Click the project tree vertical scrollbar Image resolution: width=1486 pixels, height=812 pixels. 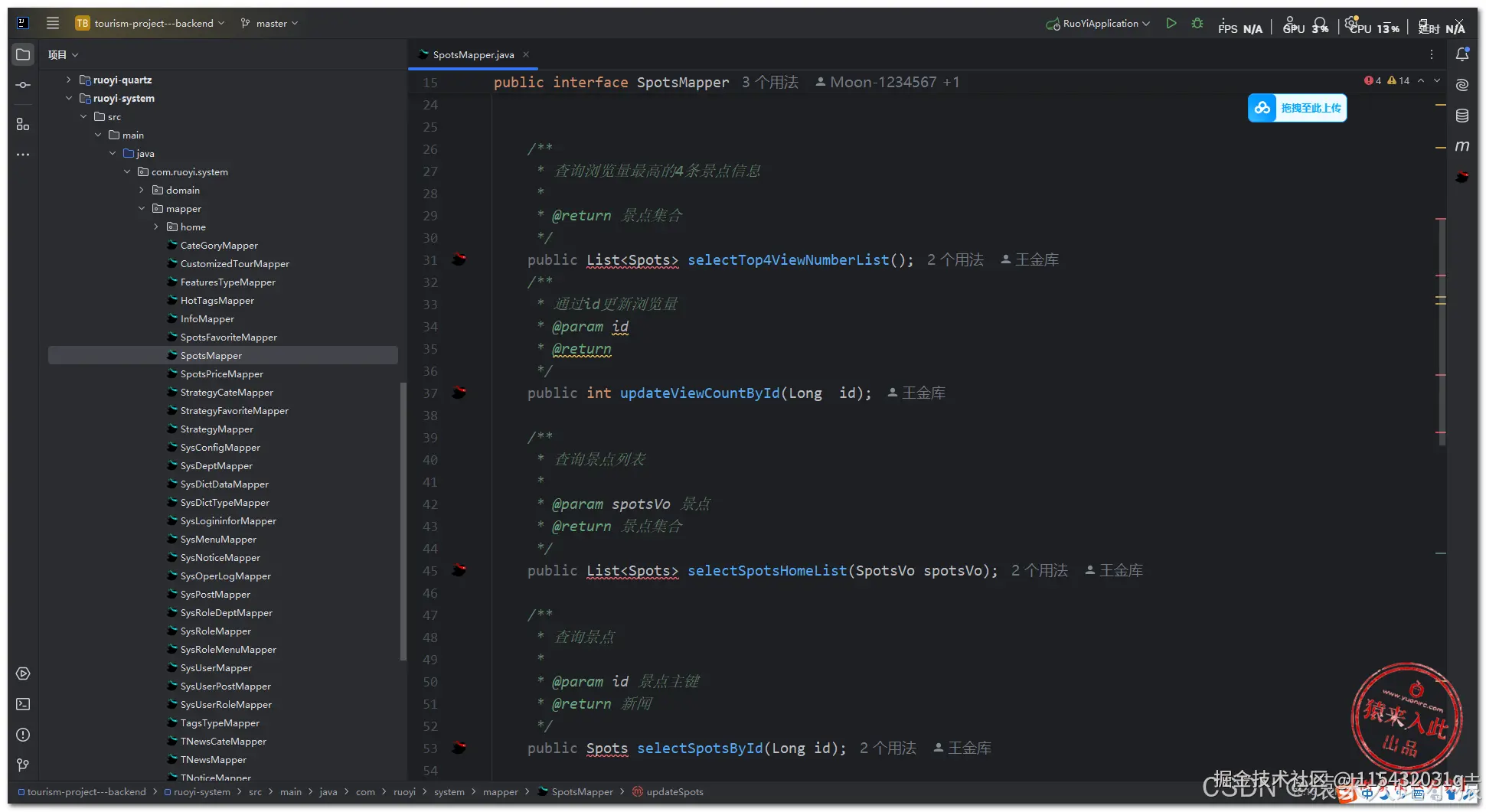403,520
